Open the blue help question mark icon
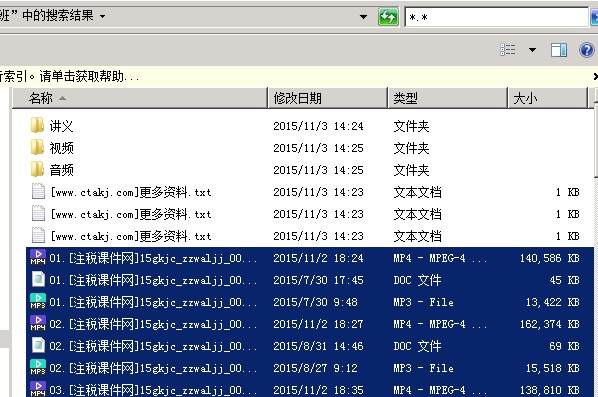 coord(587,50)
